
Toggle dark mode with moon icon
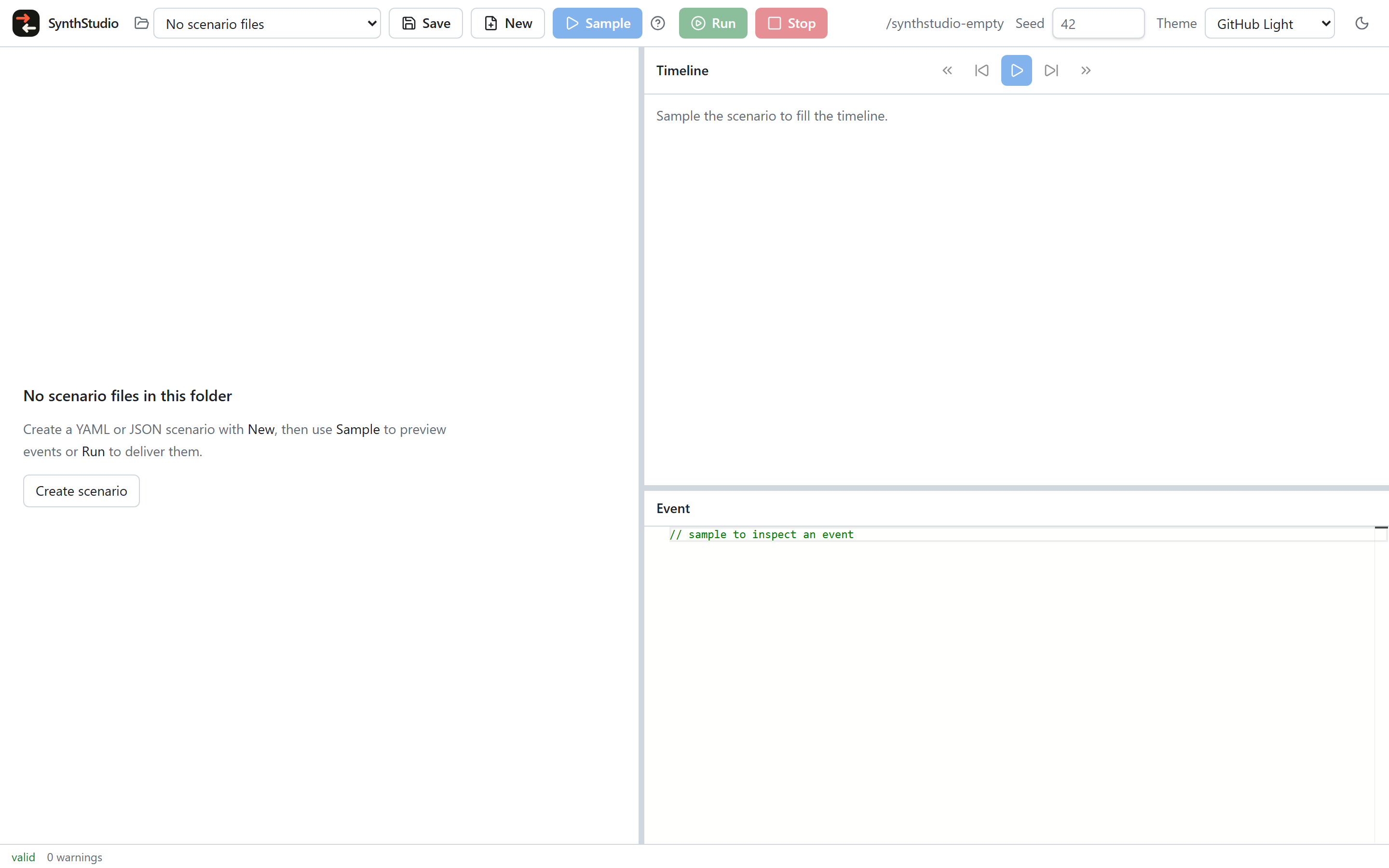pyautogui.click(x=1362, y=23)
